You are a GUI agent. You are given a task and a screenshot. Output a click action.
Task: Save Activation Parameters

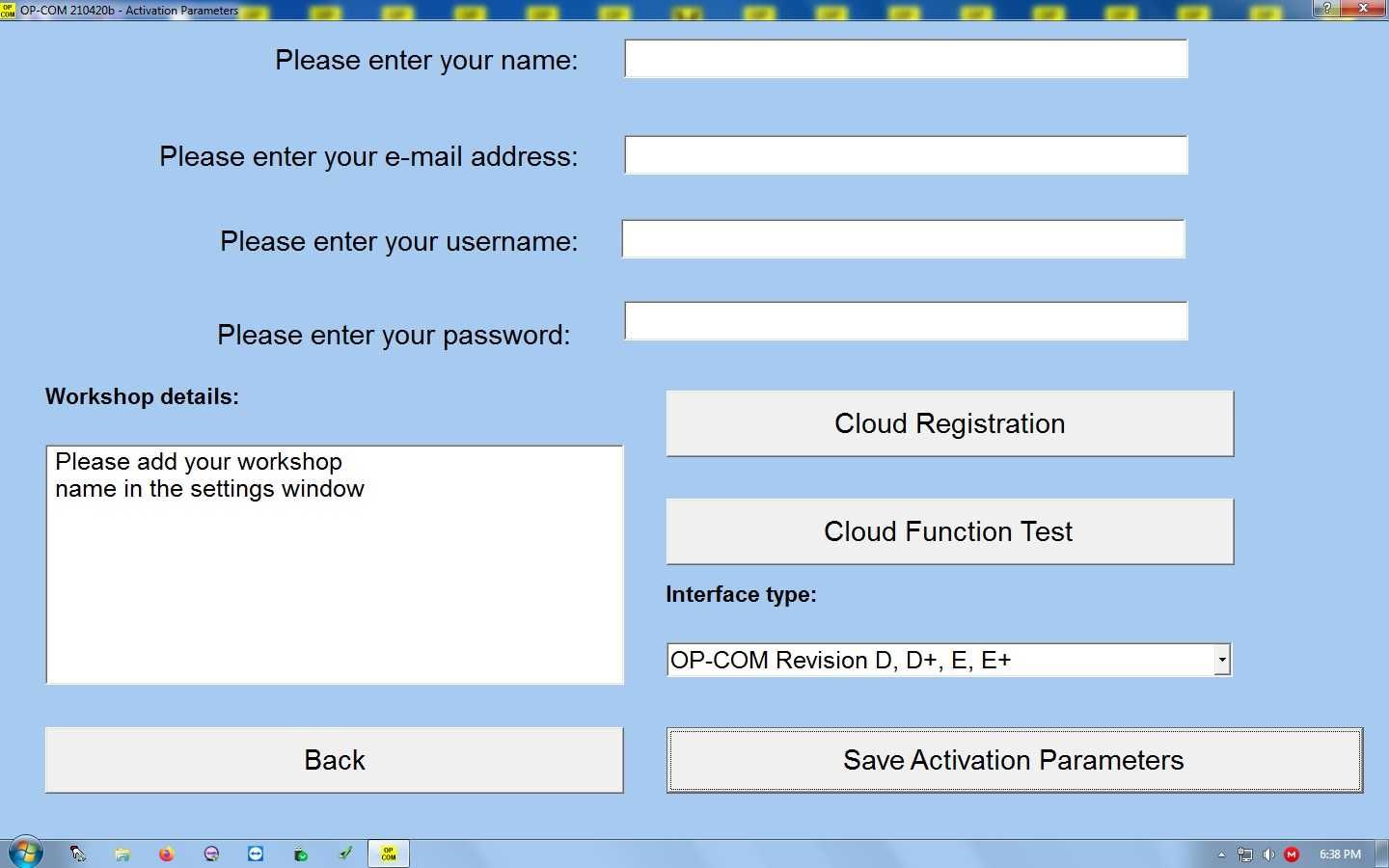[1015, 760]
